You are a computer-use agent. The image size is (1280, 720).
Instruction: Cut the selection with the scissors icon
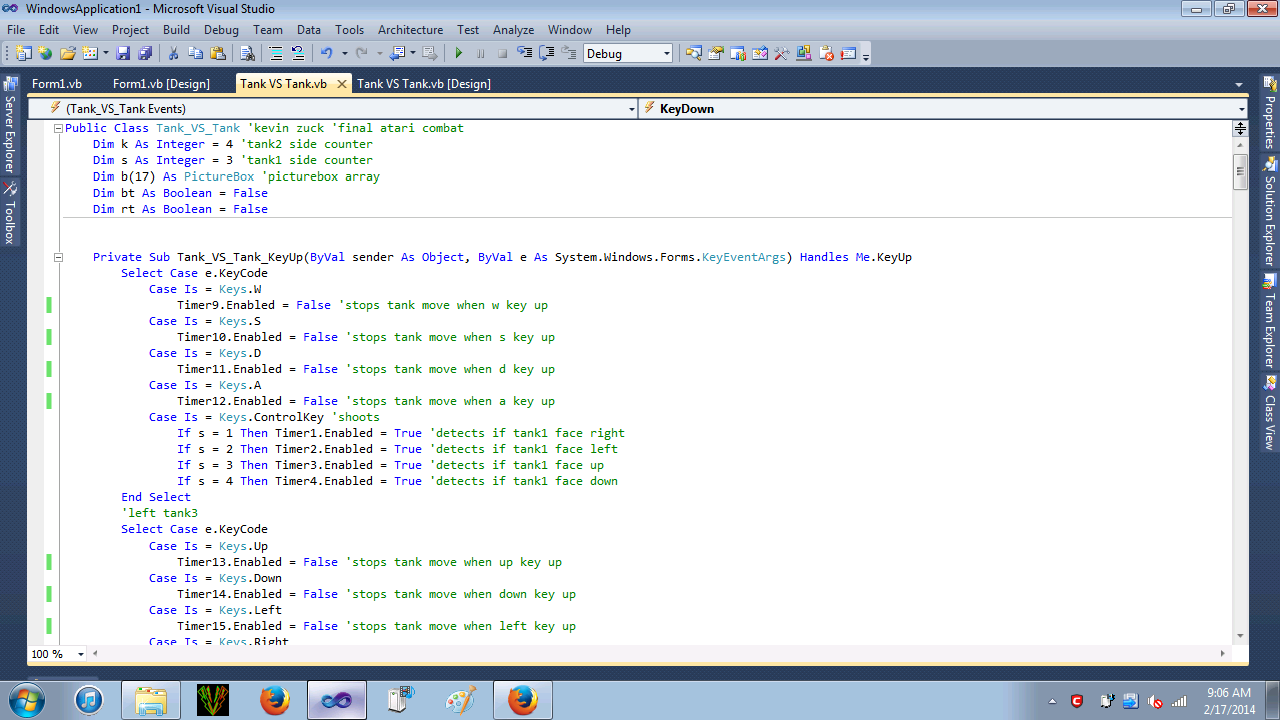(174, 53)
